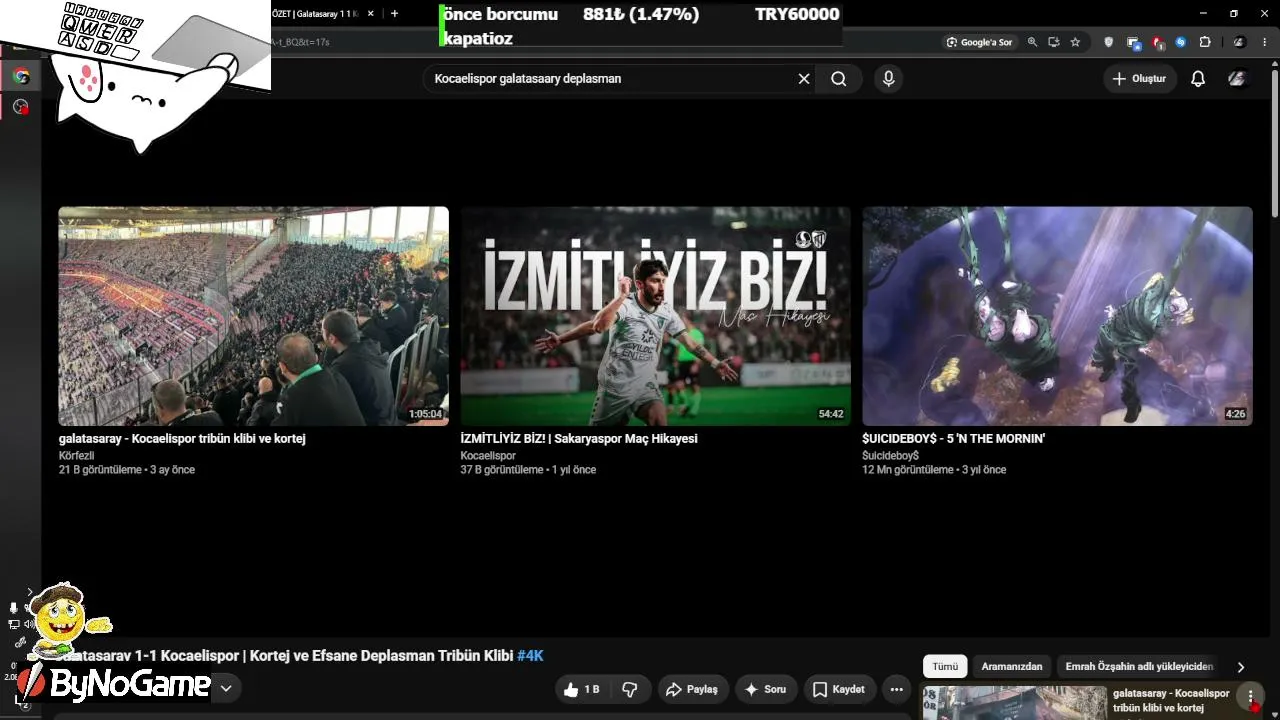Open YouTube notifications bell
Image resolution: width=1280 pixels, height=720 pixels.
click(x=1198, y=79)
